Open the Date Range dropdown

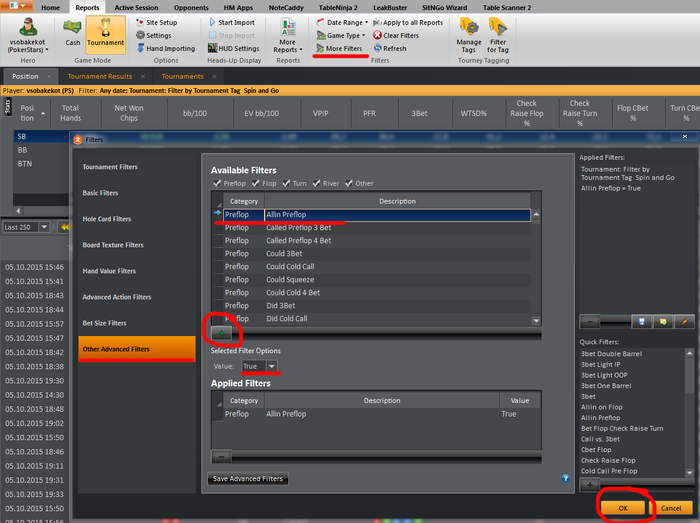pos(342,22)
